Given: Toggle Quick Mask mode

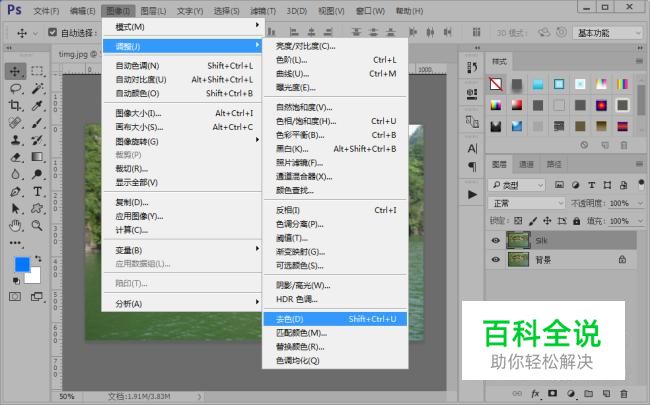Looking at the screenshot, I should 15,296.
